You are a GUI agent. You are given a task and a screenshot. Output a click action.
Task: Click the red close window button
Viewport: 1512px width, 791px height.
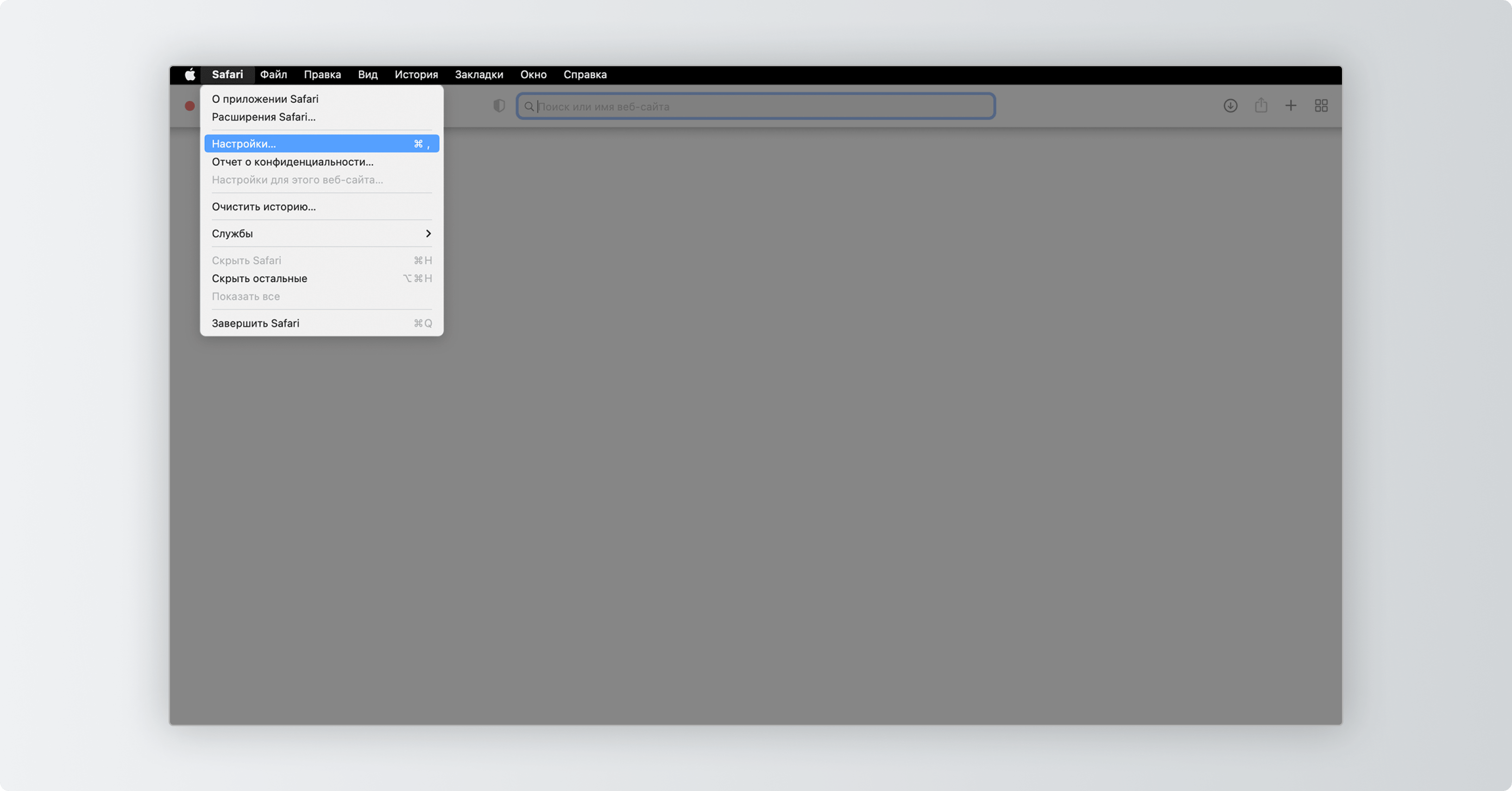click(x=189, y=106)
